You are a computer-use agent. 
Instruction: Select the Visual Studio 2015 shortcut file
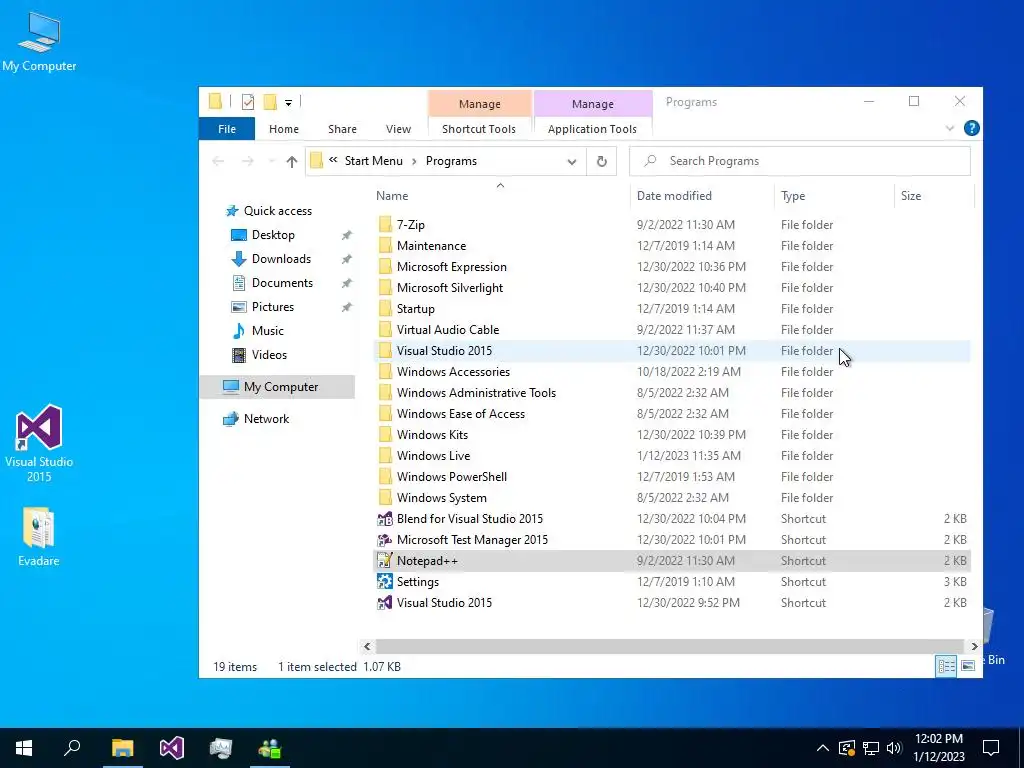tap(671, 603)
